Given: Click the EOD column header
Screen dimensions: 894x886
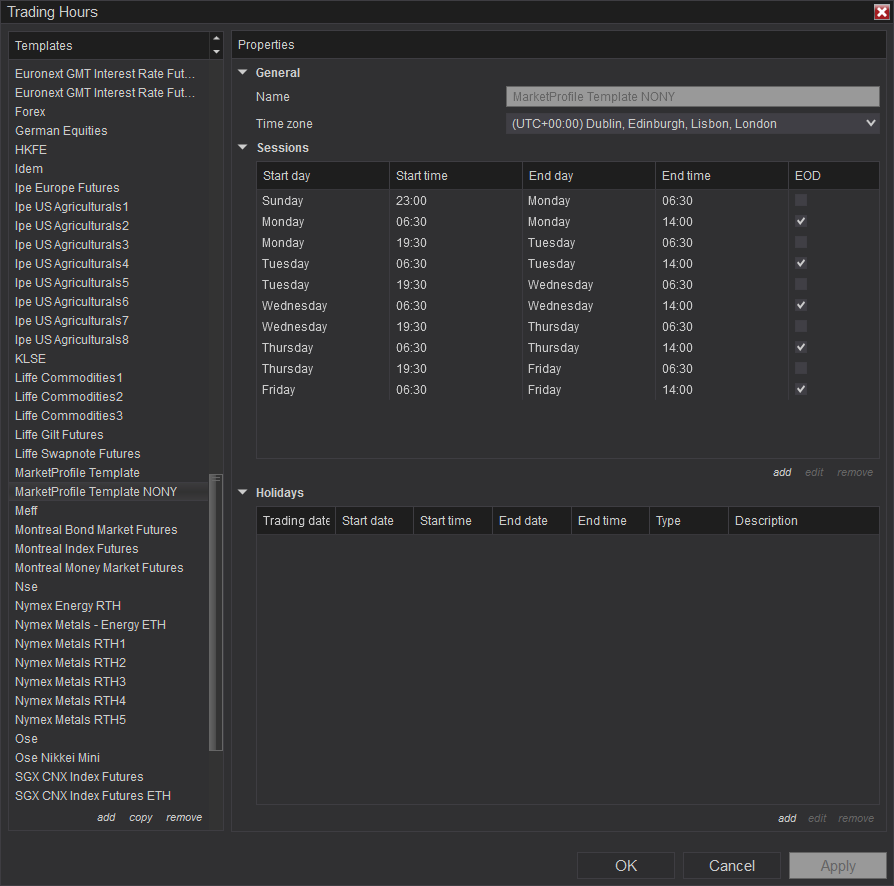Looking at the screenshot, I should point(834,176).
